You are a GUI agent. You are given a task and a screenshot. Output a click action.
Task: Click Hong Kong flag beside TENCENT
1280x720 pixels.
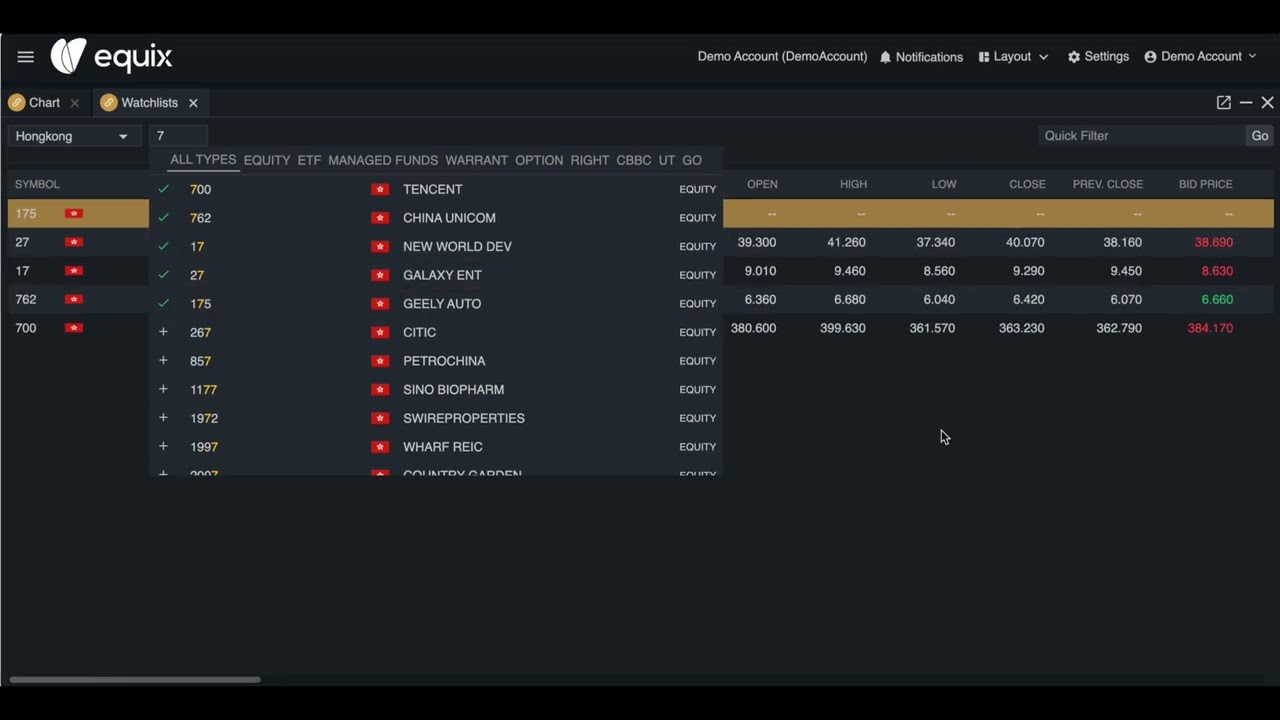coord(380,189)
